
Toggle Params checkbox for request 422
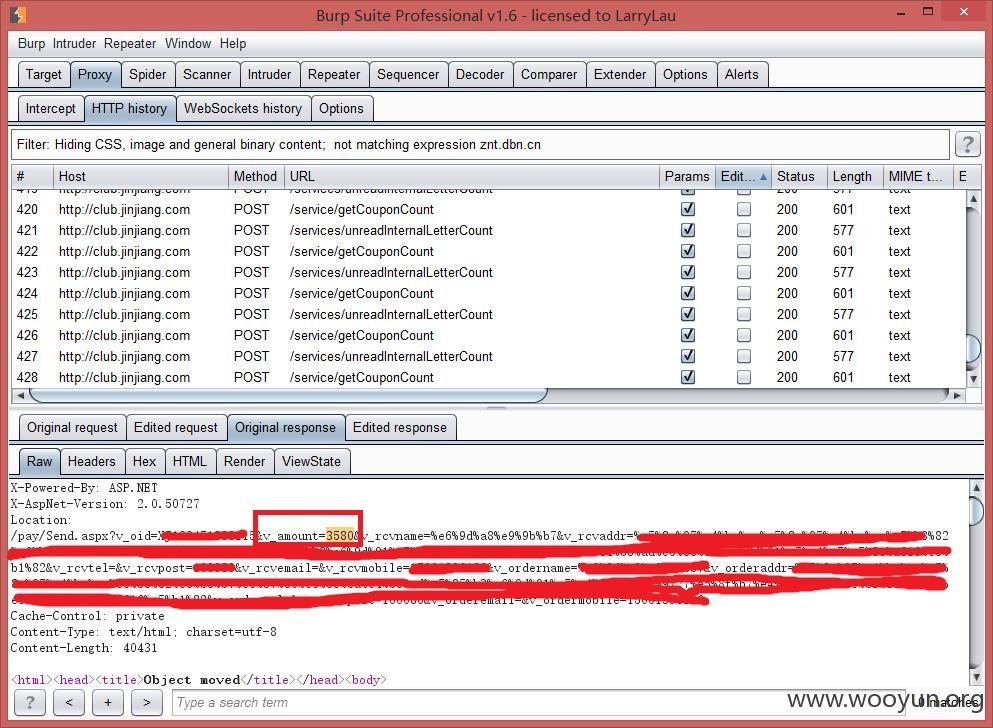pos(688,251)
